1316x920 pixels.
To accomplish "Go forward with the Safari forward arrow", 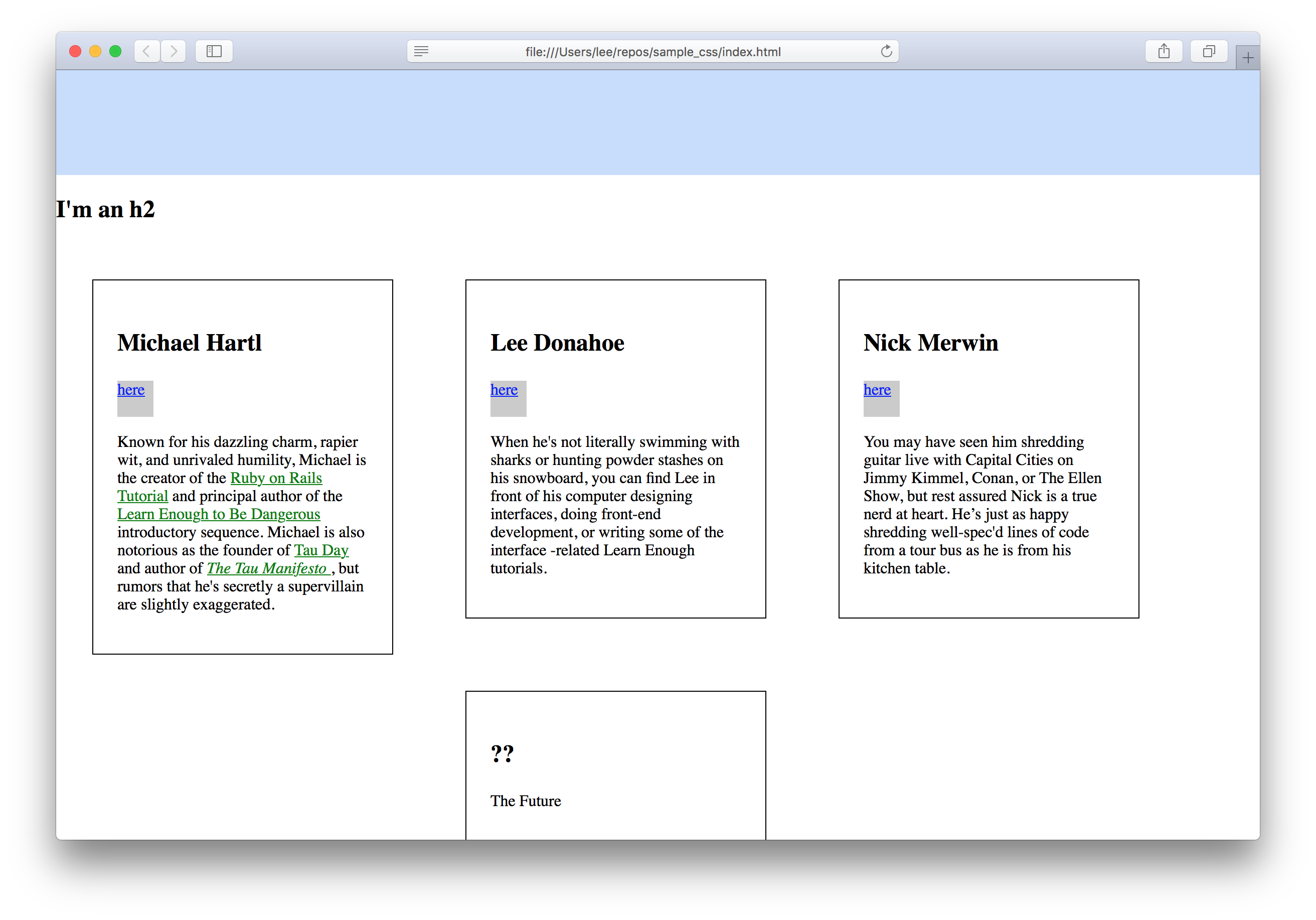I will pyautogui.click(x=173, y=52).
